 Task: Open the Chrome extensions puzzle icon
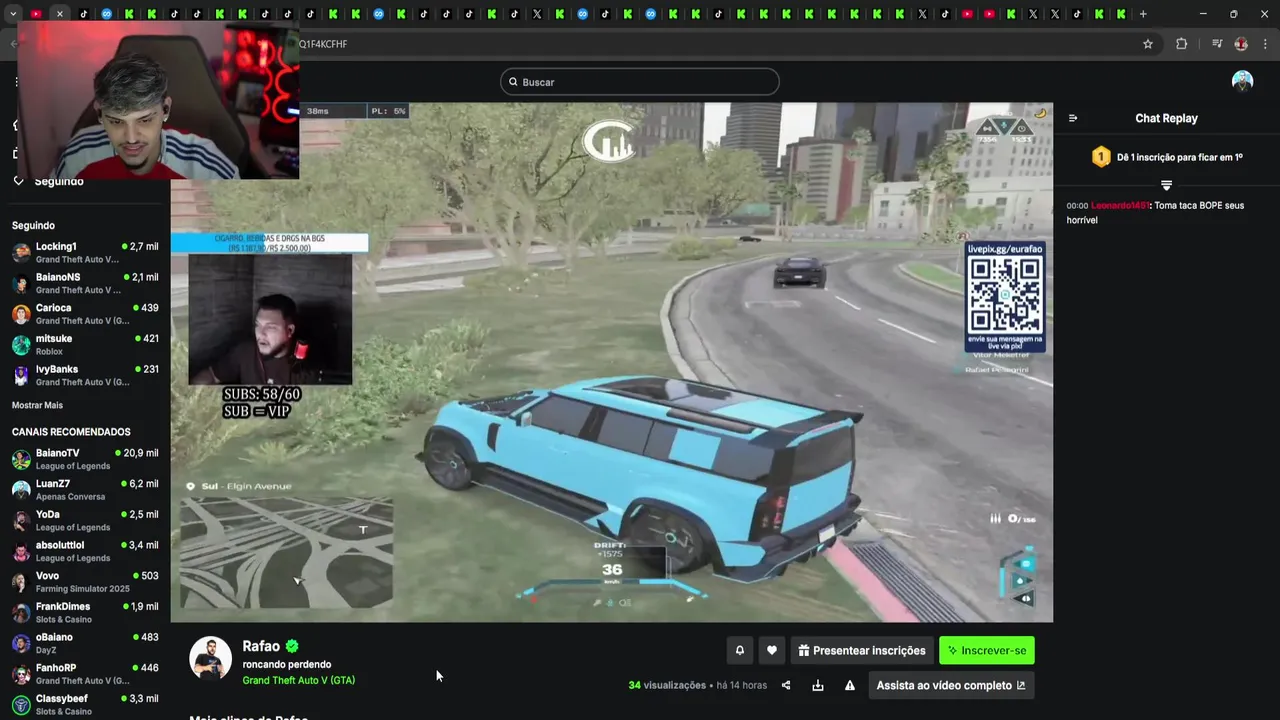[x=1182, y=44]
